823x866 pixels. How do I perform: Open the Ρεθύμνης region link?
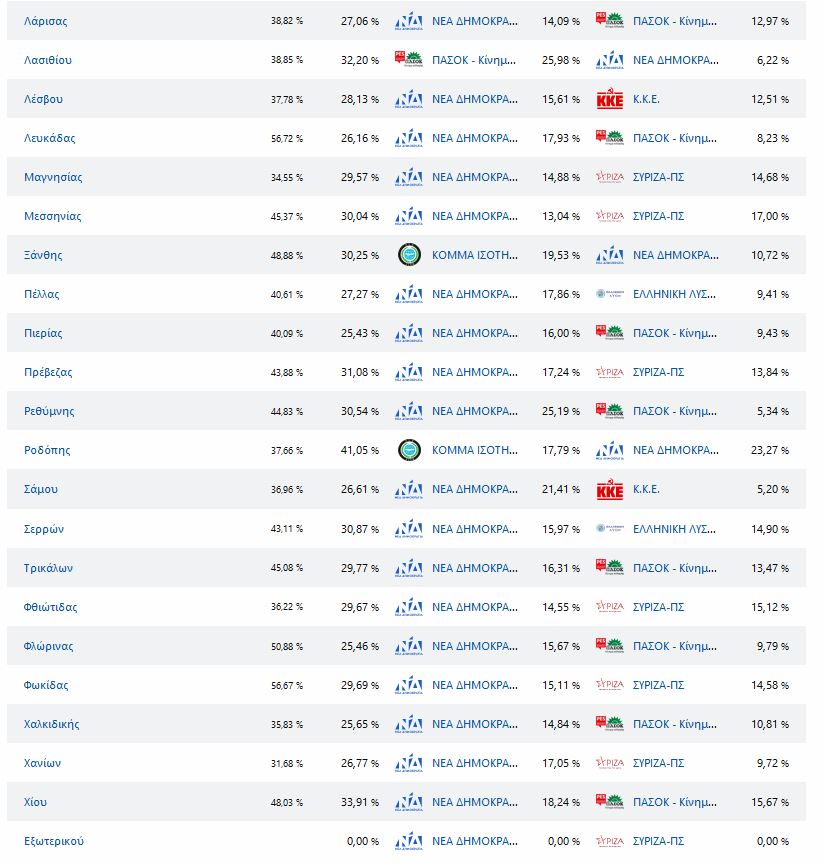click(49, 411)
